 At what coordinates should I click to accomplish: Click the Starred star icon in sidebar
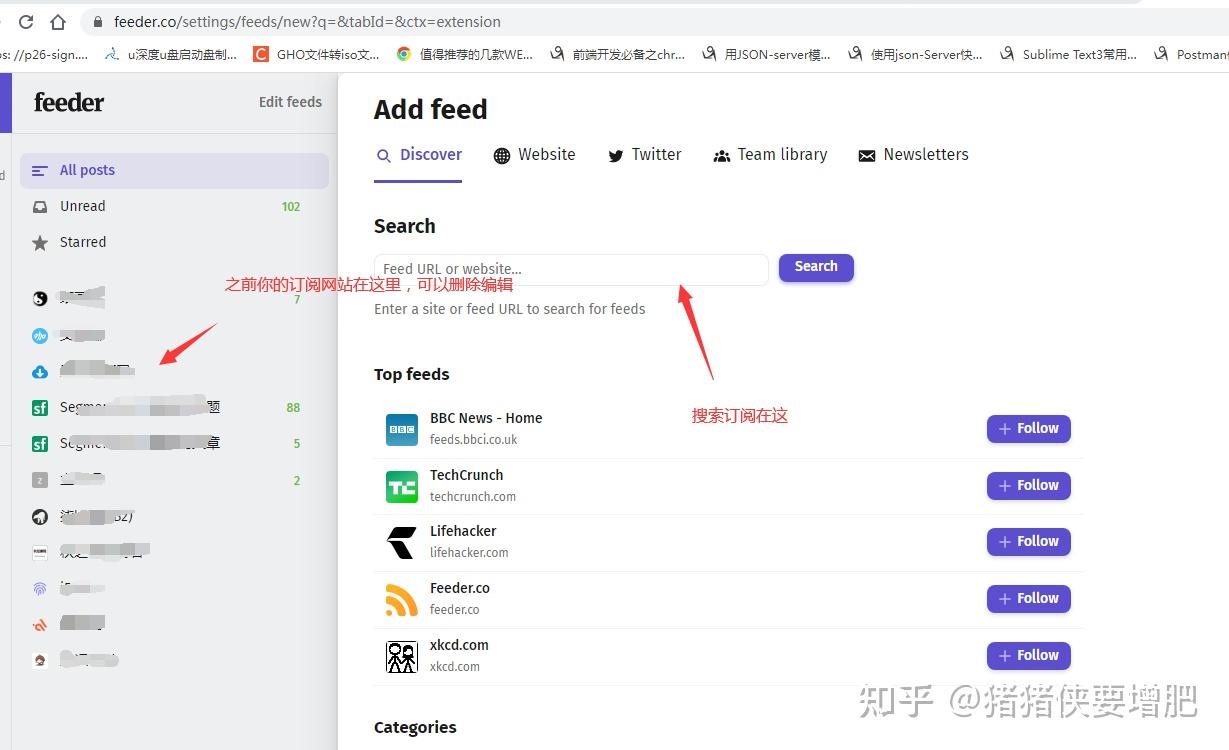pyautogui.click(x=39, y=242)
